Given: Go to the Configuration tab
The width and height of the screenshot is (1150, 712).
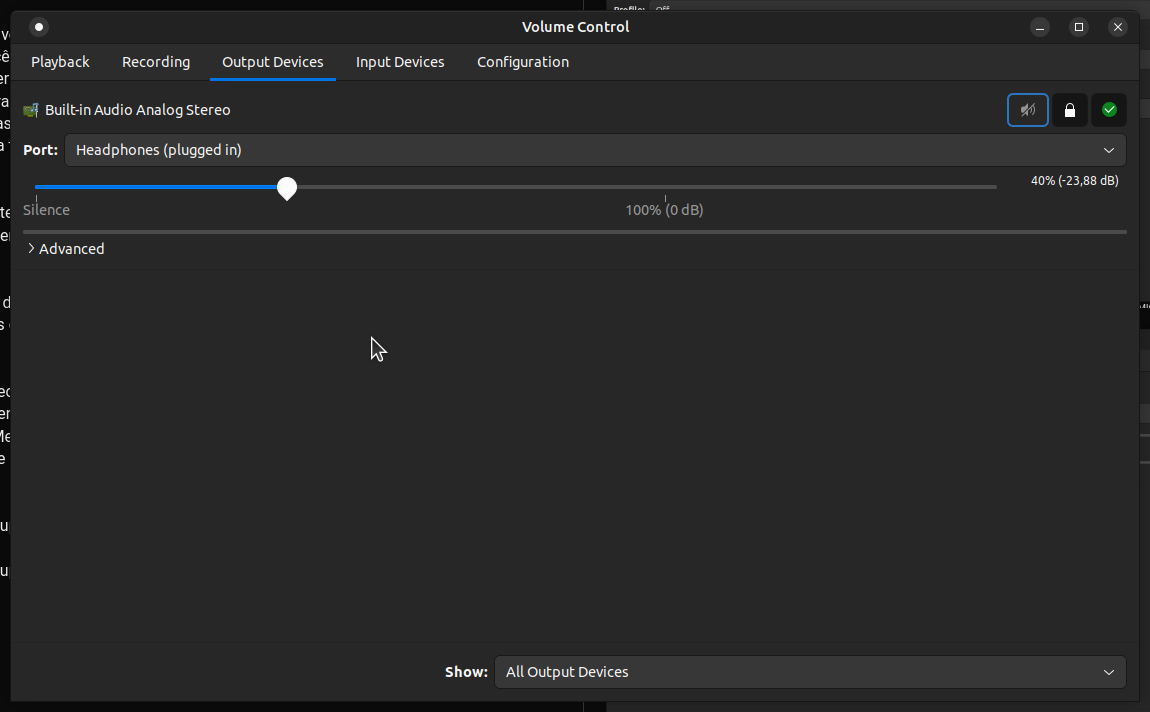Looking at the screenshot, I should [x=523, y=62].
